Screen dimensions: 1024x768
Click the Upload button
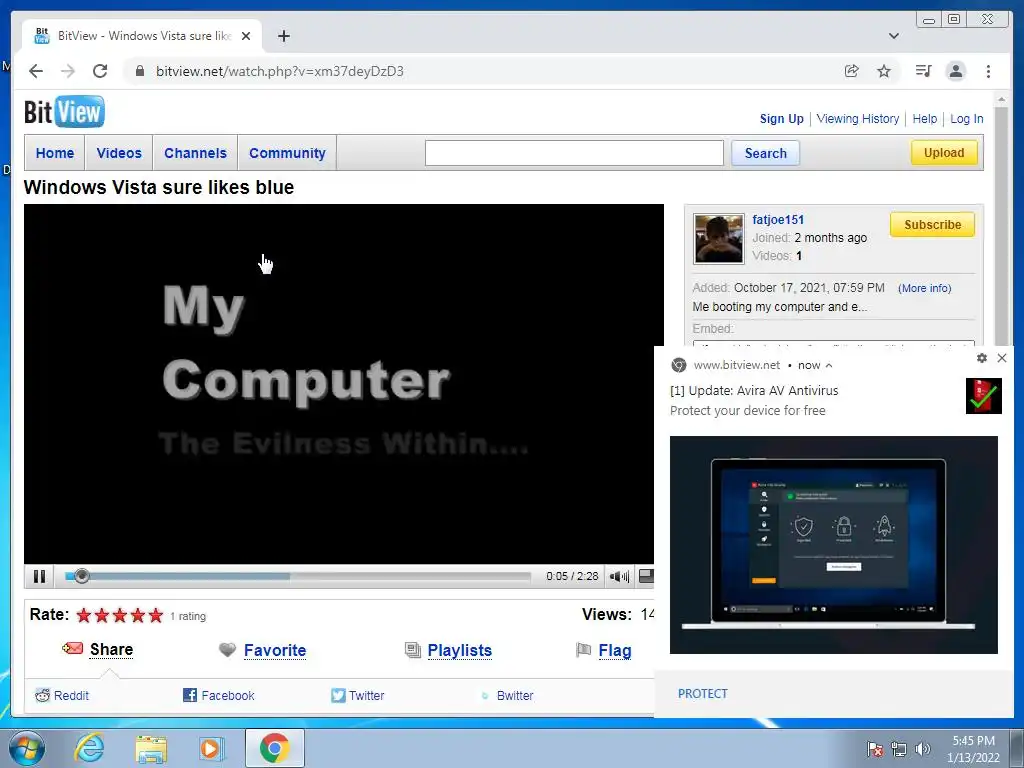point(944,153)
